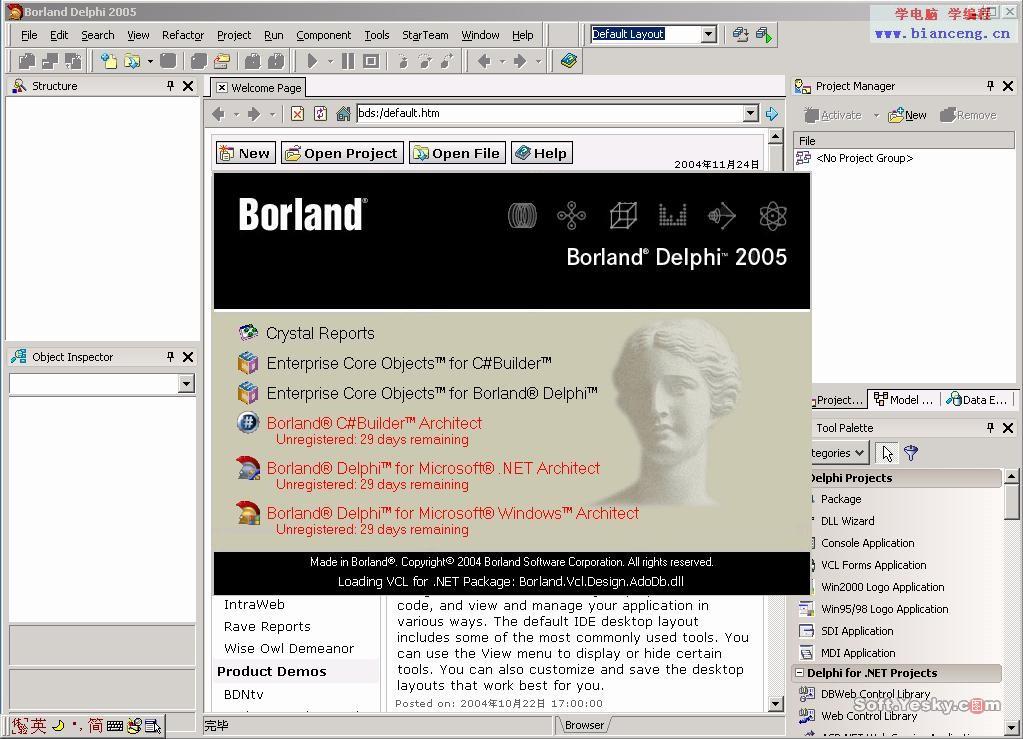Click the Tool Palette scrollbar up arrow
This screenshot has width=1023, height=739.
coord(1011,476)
